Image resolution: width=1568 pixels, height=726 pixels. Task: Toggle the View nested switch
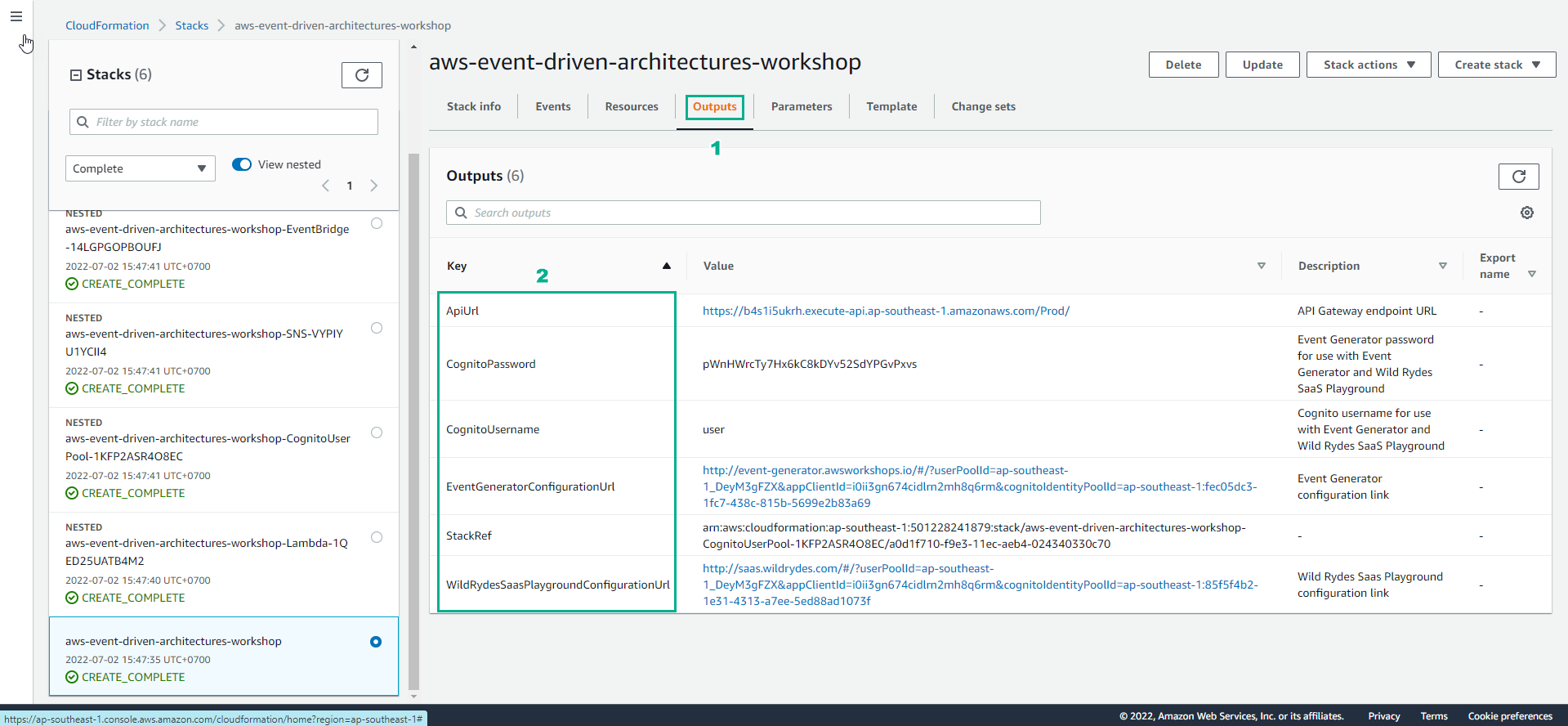pyautogui.click(x=242, y=164)
